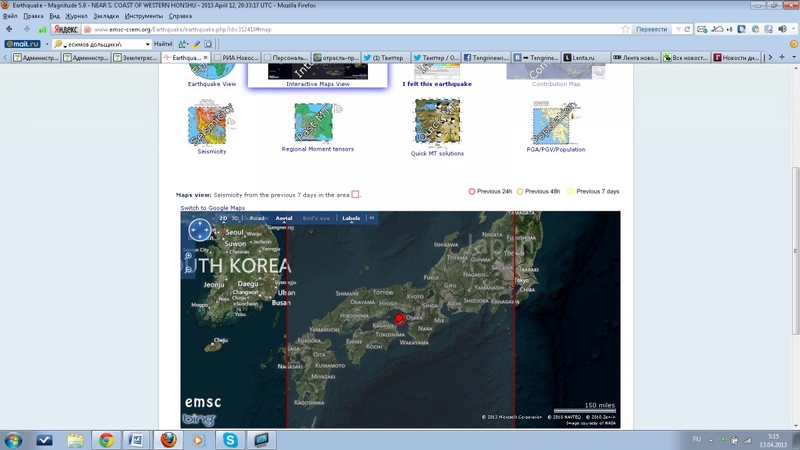Viewport: 800px width, 450px height.
Task: Open the Seismicity map thumbnail
Action: pos(209,123)
